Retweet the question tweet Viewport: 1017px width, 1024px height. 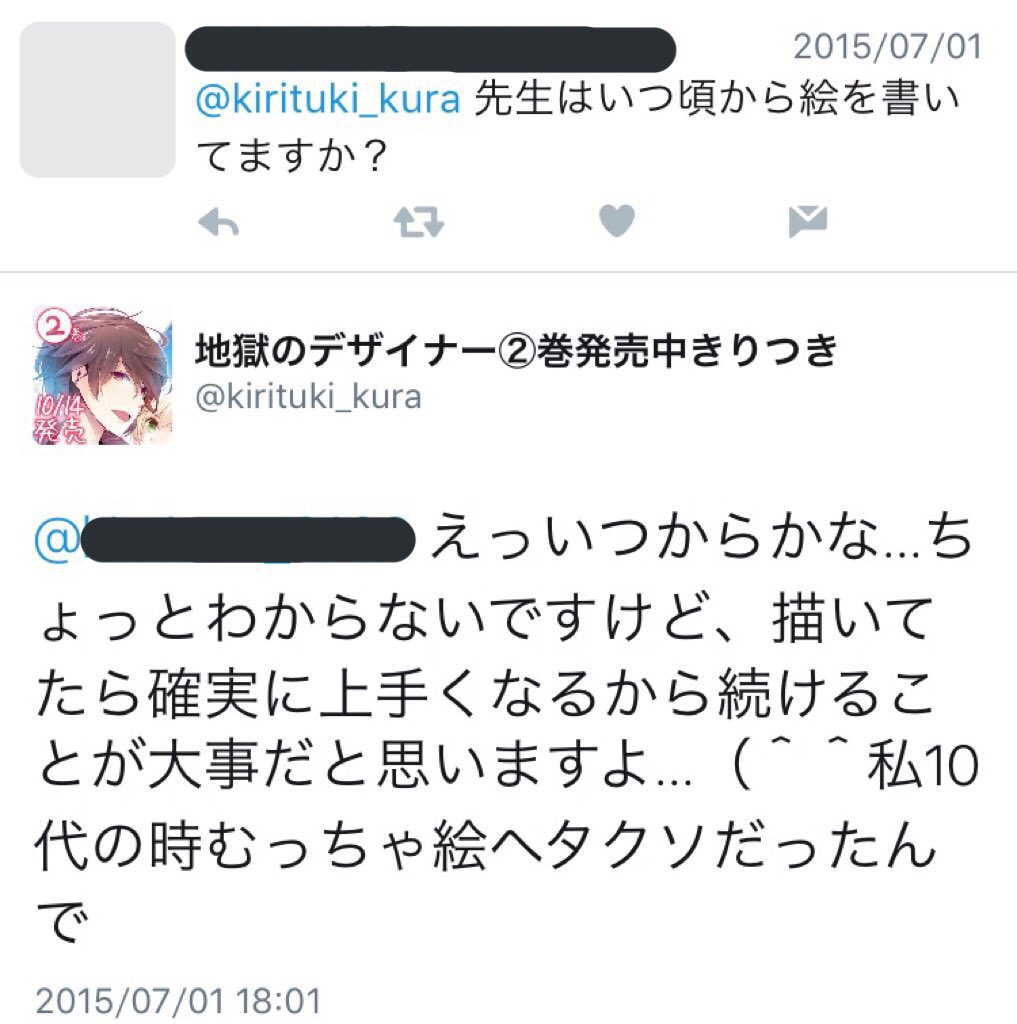[x=419, y=222]
